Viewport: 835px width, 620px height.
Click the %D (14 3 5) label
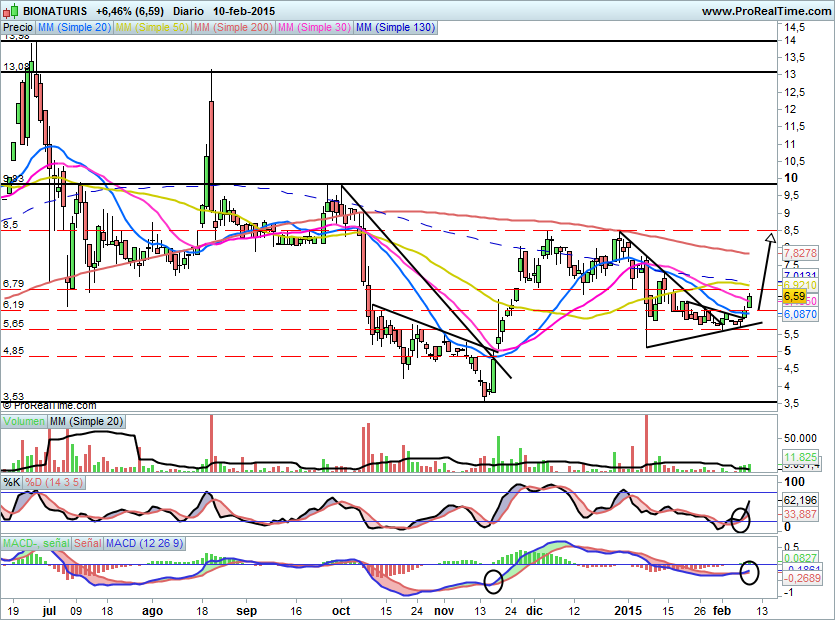point(54,482)
